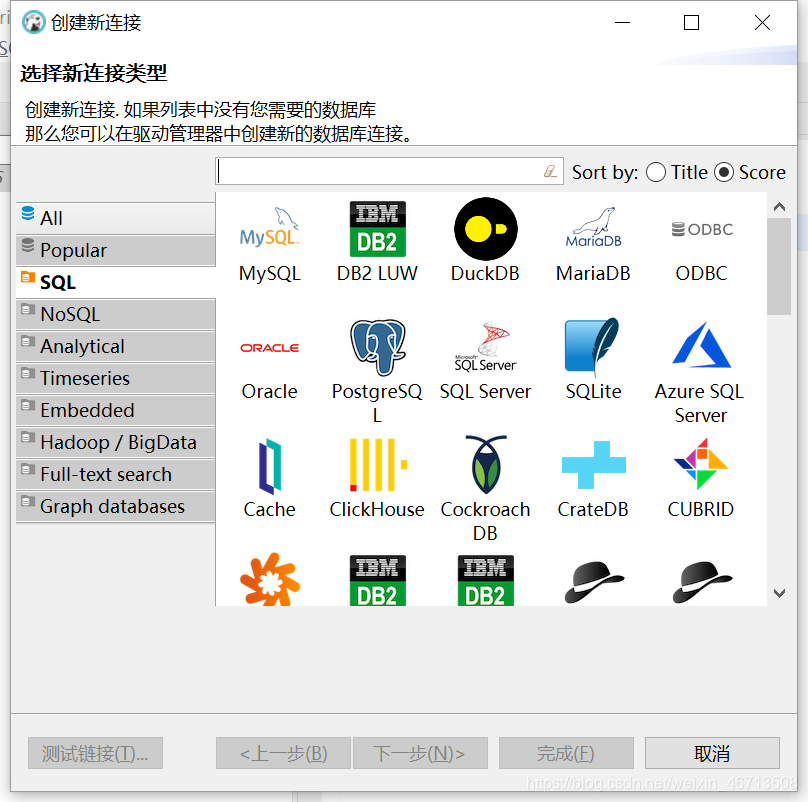Minimize the 创建新连接 dialog window

click(x=622, y=23)
